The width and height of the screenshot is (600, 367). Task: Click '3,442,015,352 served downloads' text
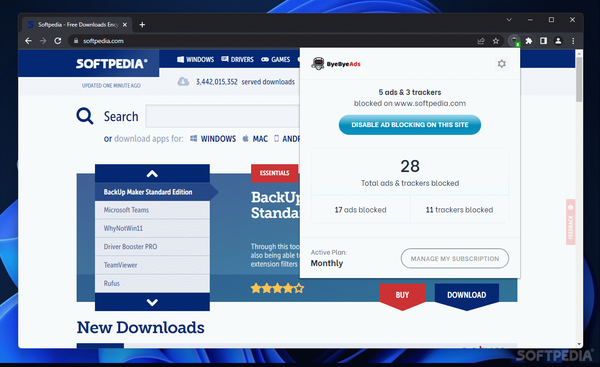click(x=245, y=82)
